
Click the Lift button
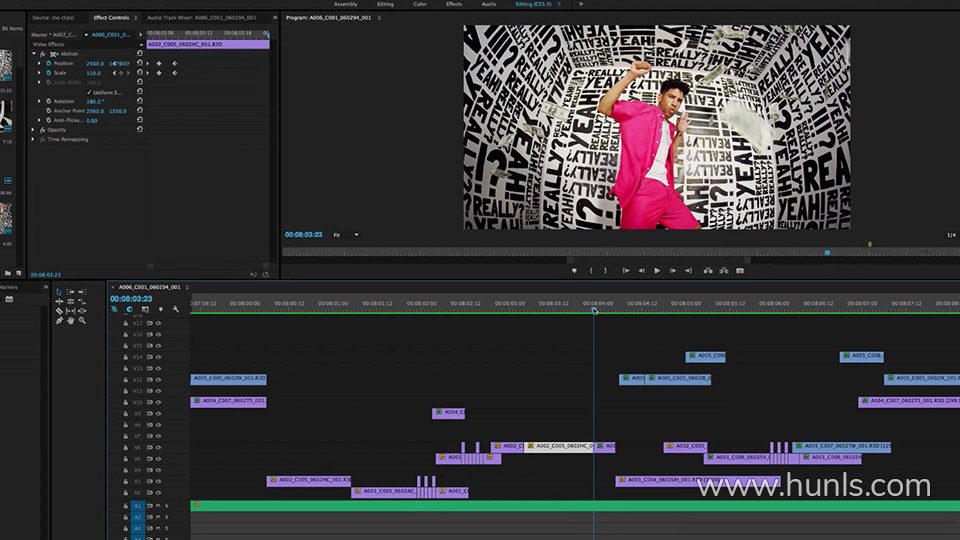tap(708, 271)
